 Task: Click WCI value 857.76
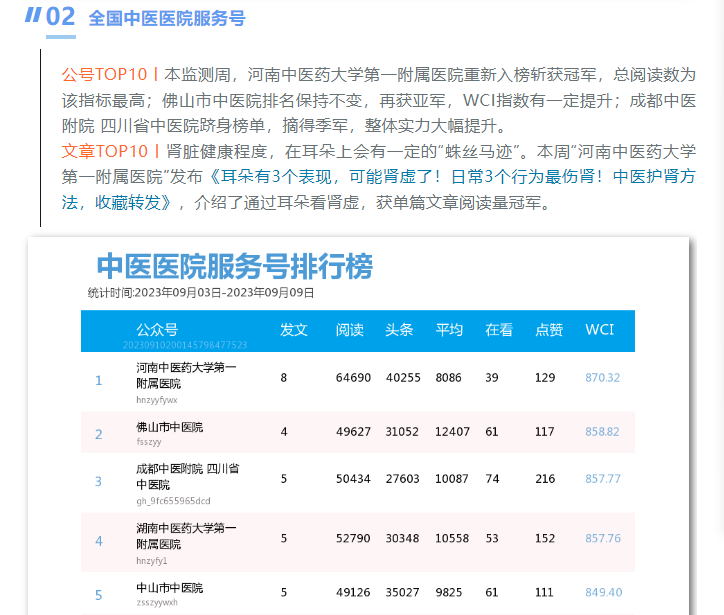603,538
